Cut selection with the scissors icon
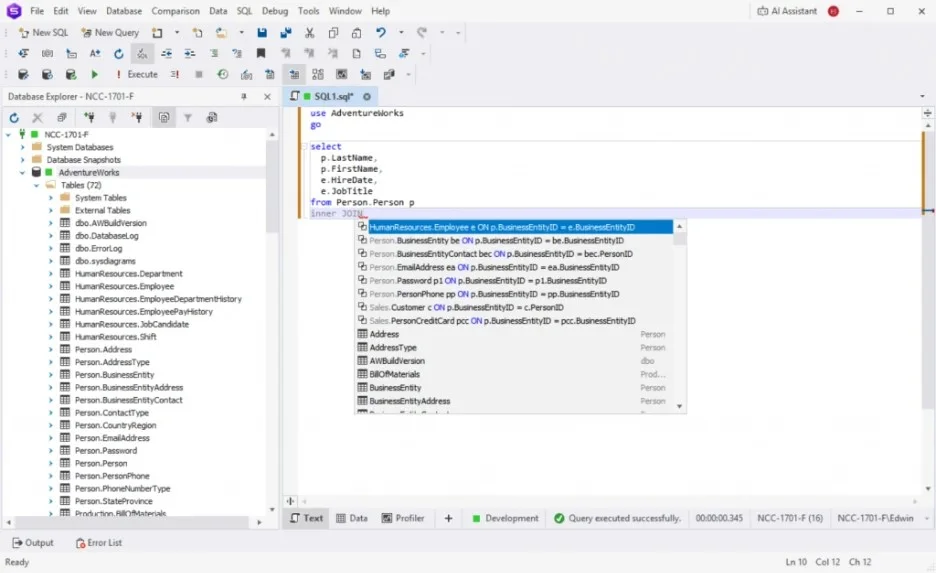This screenshot has width=936, height=573. click(x=309, y=33)
